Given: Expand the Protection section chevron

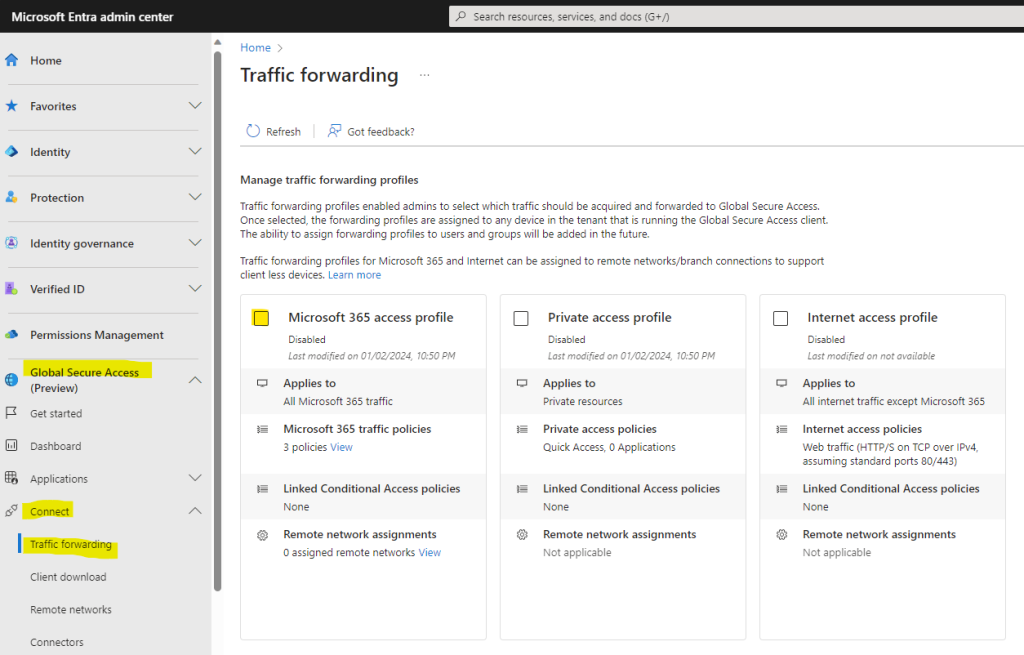Looking at the screenshot, I should 195,197.
